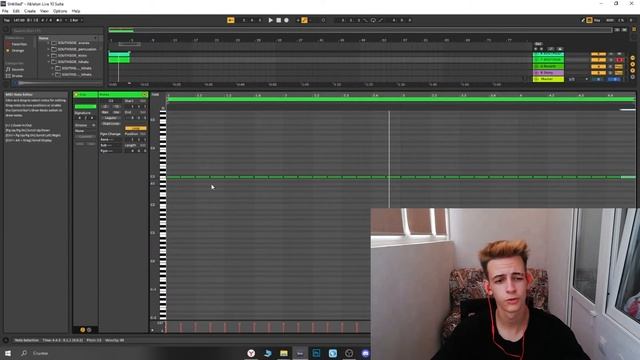640x360 pixels.
Task: Click the Arrangement Record button
Action: pos(287,20)
